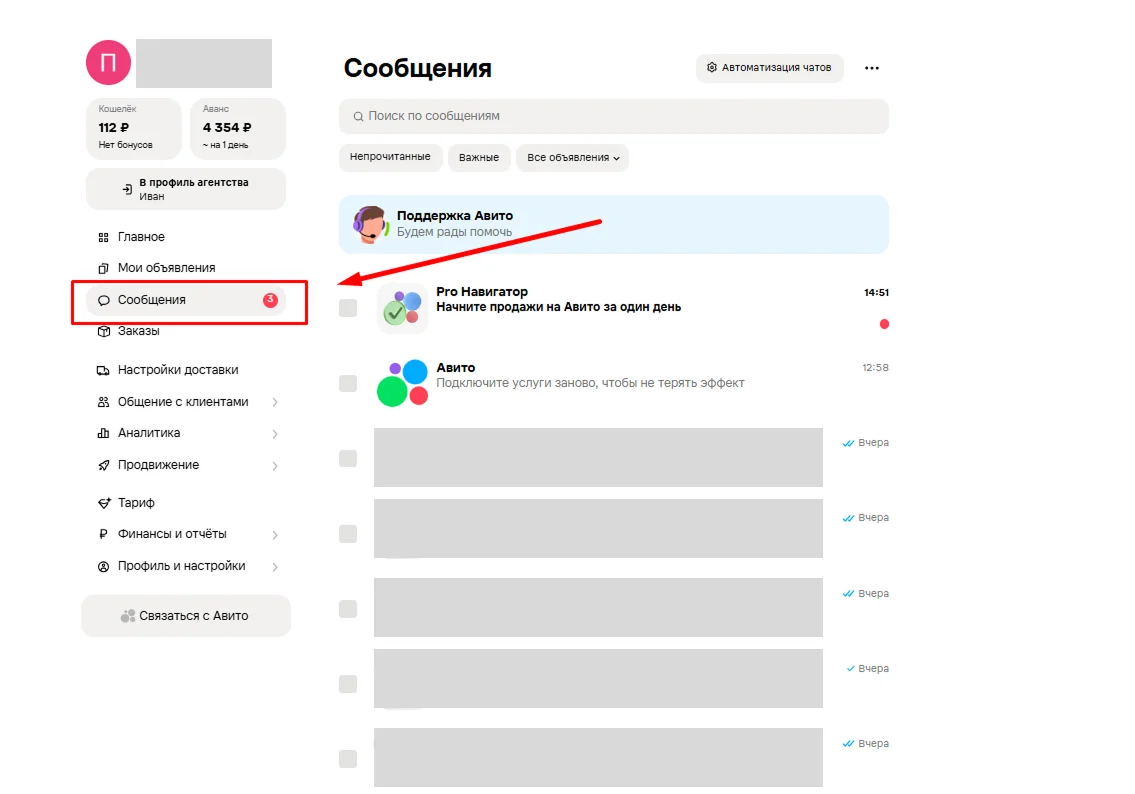
Task: Tick the checkbox for the Авито chat
Action: [348, 383]
